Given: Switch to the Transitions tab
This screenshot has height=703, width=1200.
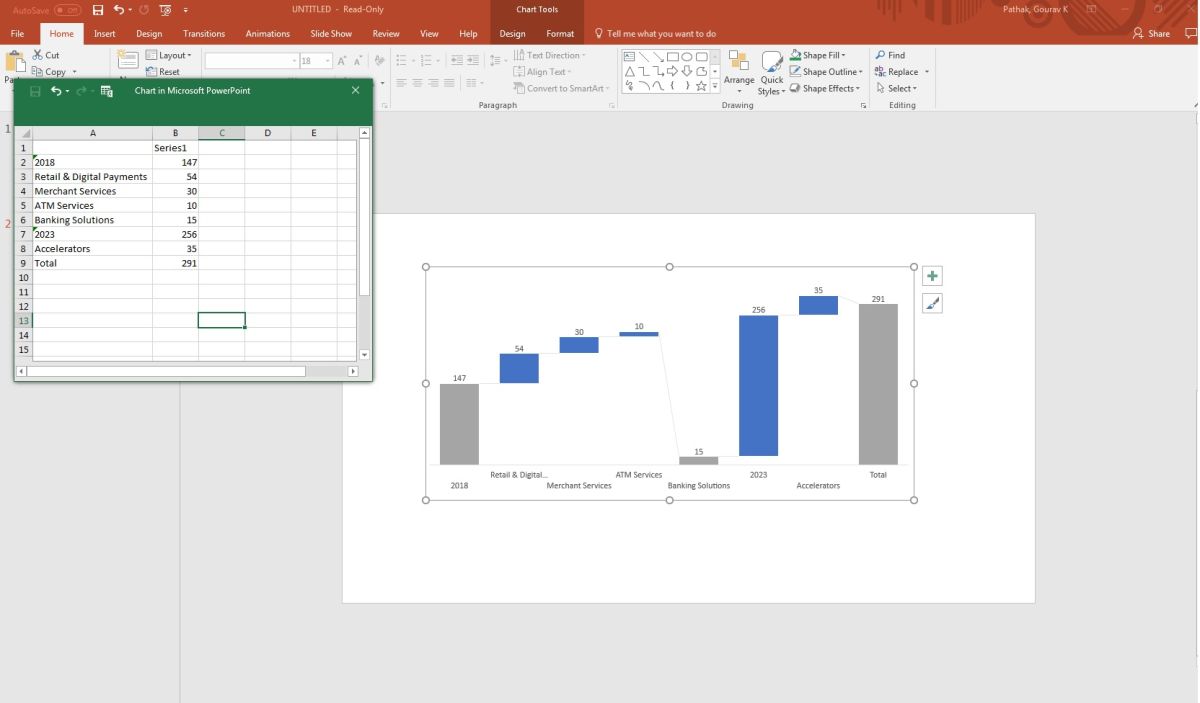Looking at the screenshot, I should click(204, 33).
